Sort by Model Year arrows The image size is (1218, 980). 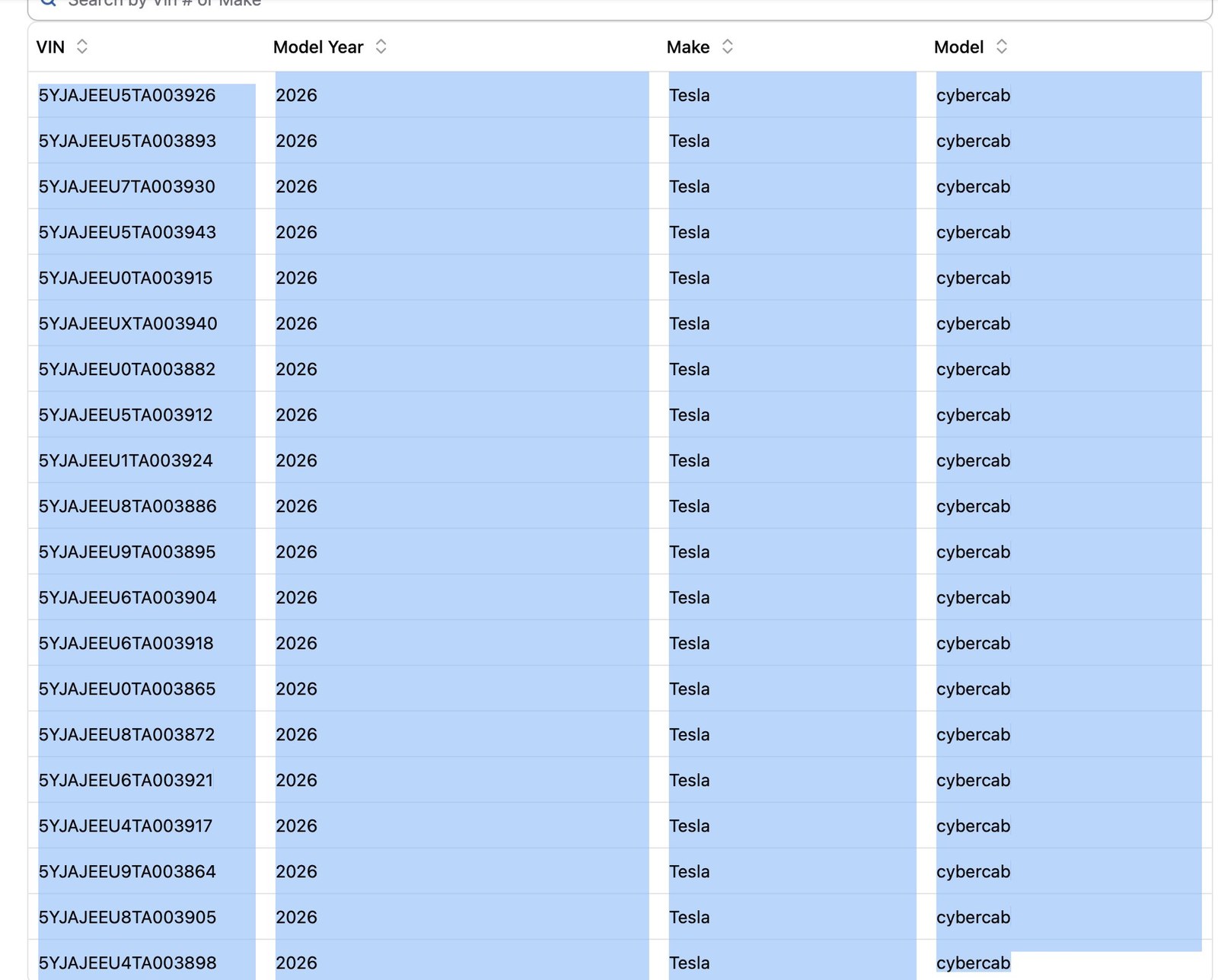tap(381, 47)
